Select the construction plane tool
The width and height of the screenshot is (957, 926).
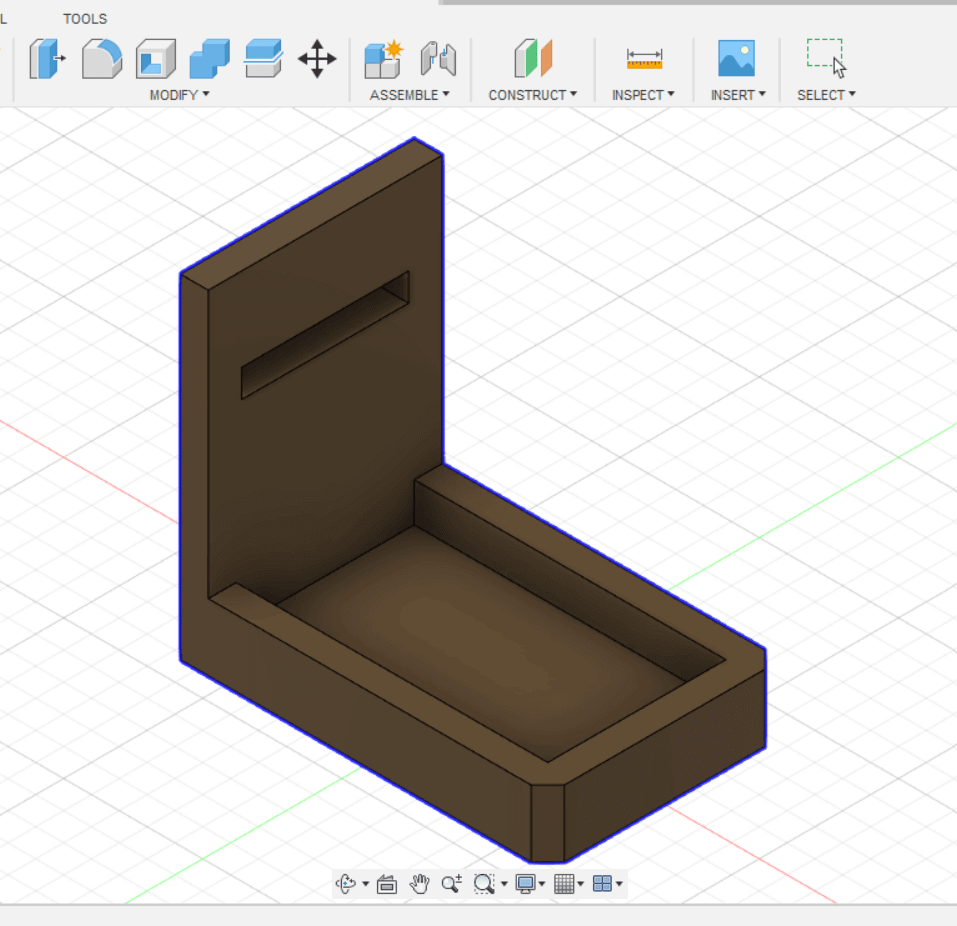tap(533, 59)
